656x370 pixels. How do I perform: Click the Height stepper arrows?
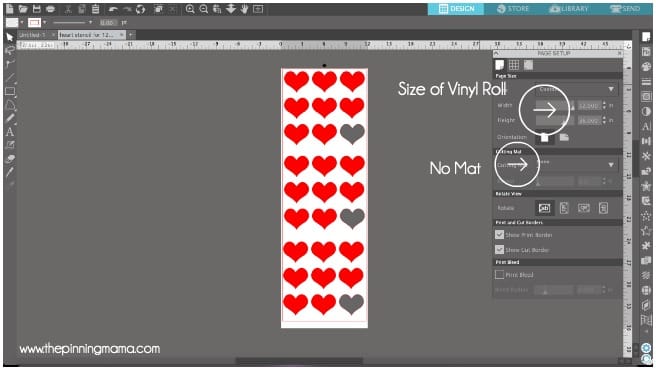click(604, 121)
